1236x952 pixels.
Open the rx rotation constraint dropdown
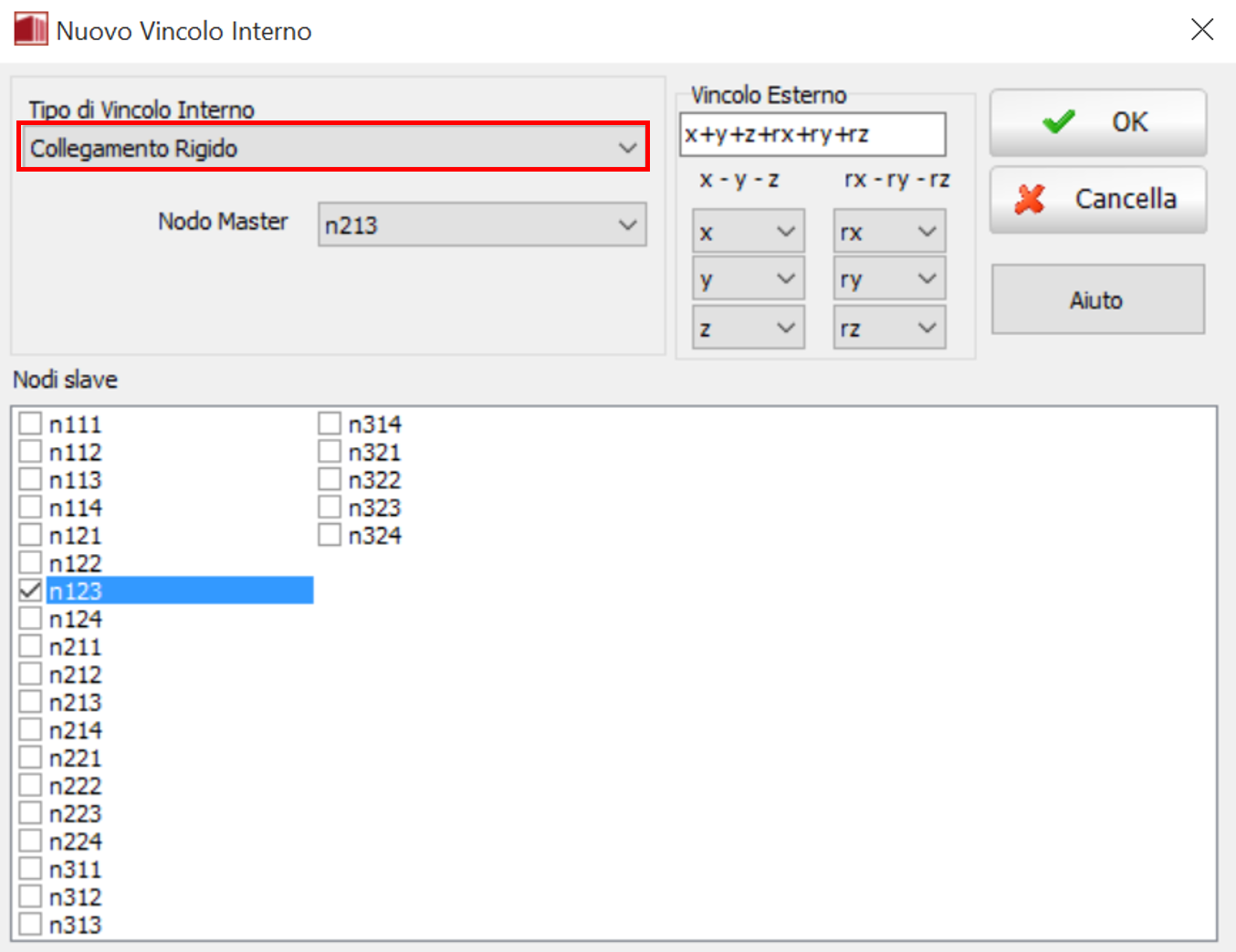888,232
